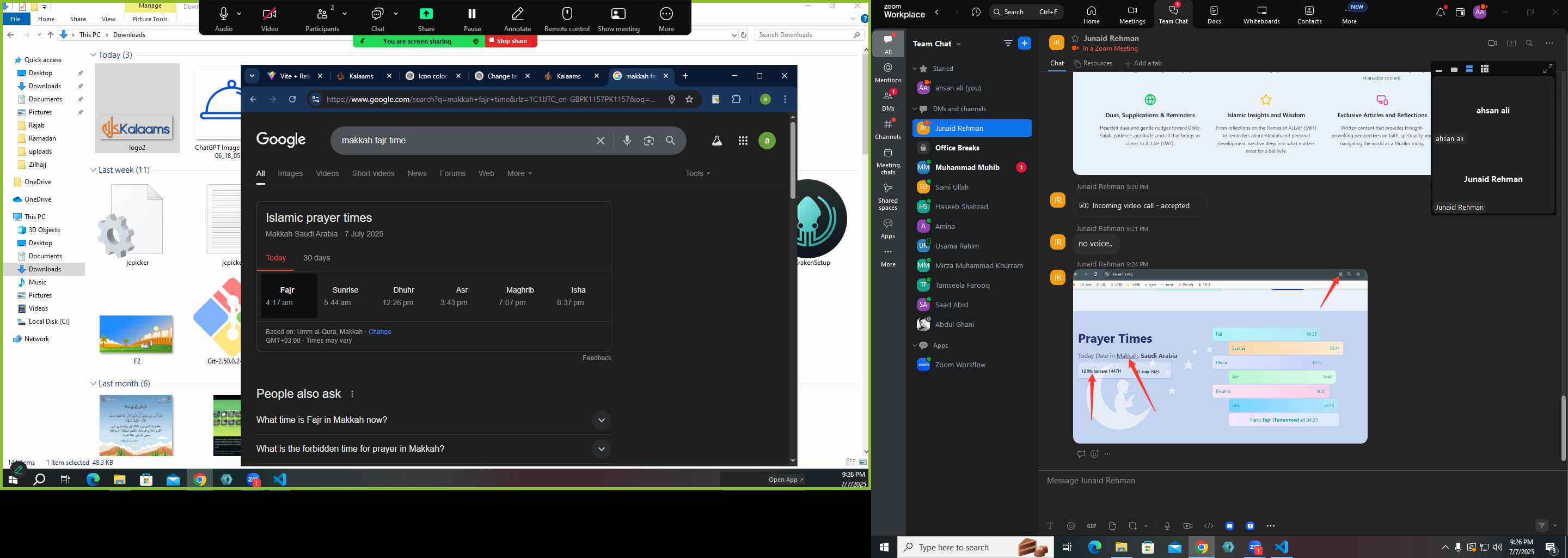Screen dimensions: 1568x558
Task: Open the Office Breaks channel
Action: pyautogui.click(x=971, y=148)
